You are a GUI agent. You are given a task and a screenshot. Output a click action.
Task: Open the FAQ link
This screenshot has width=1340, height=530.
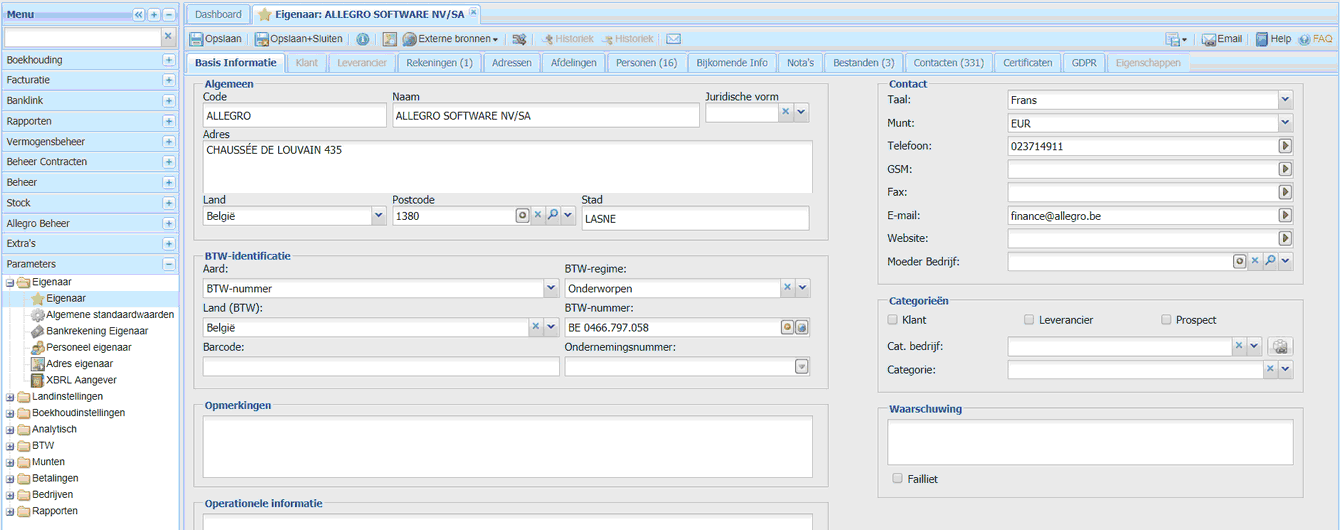pos(1315,39)
